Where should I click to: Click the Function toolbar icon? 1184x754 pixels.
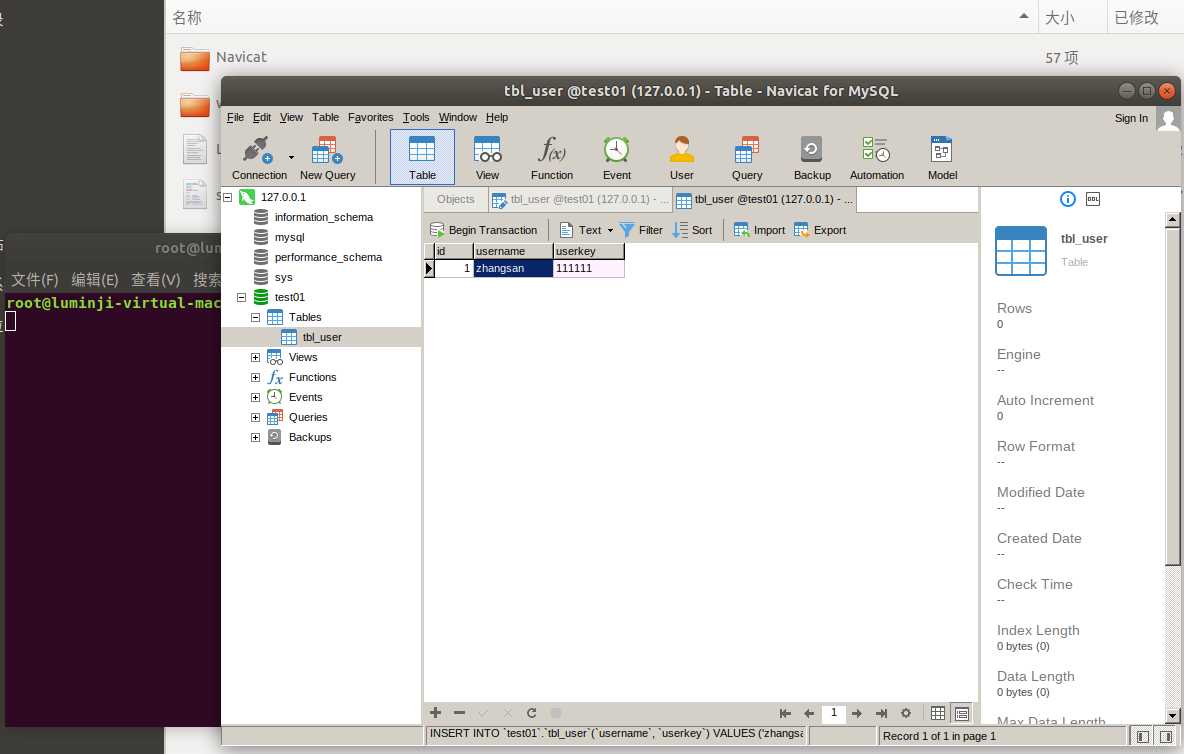552,158
